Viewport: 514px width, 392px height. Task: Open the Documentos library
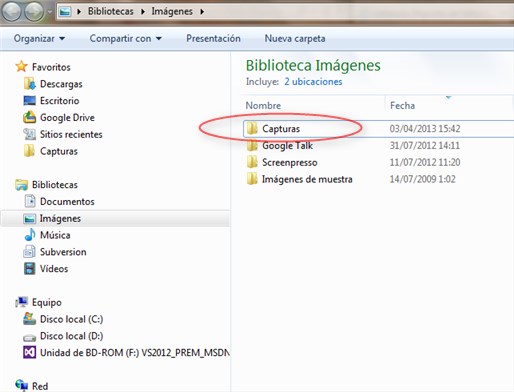67,201
